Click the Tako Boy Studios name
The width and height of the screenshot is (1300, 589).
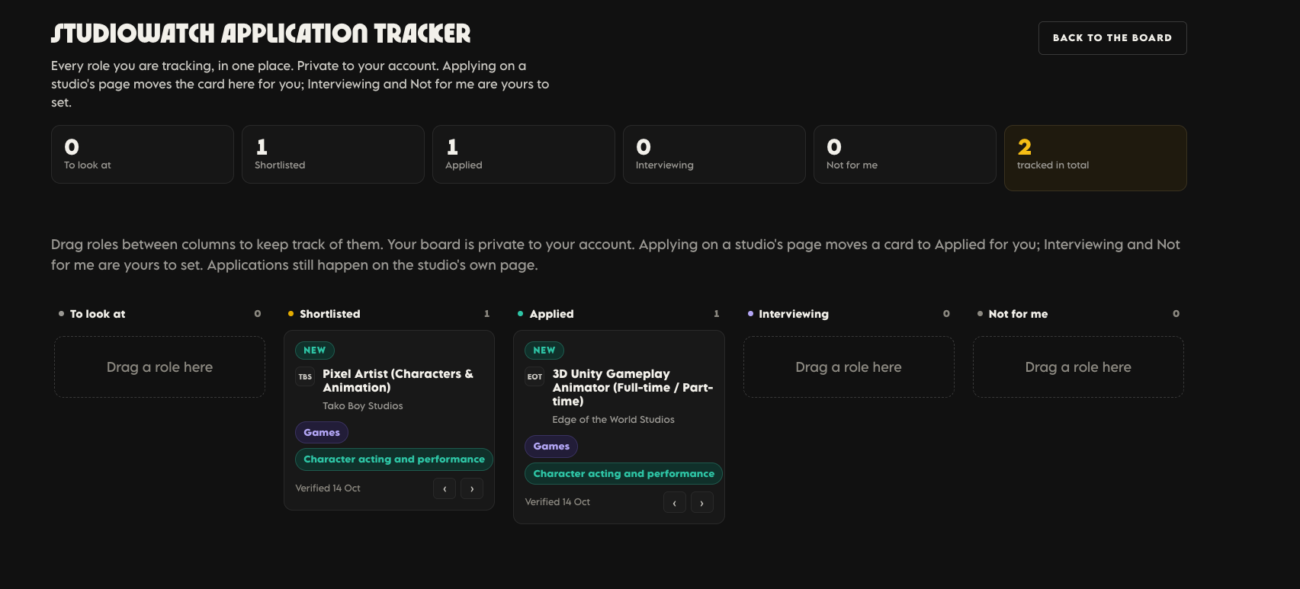363,406
